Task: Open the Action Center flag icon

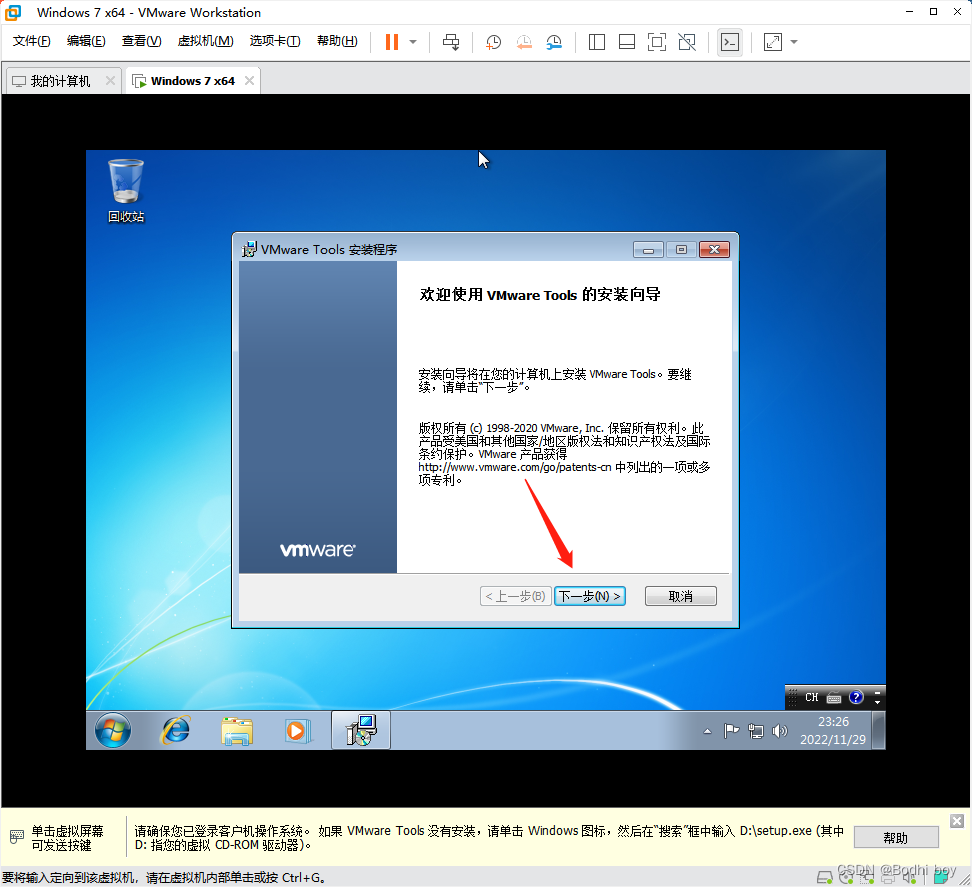Action: point(731,731)
